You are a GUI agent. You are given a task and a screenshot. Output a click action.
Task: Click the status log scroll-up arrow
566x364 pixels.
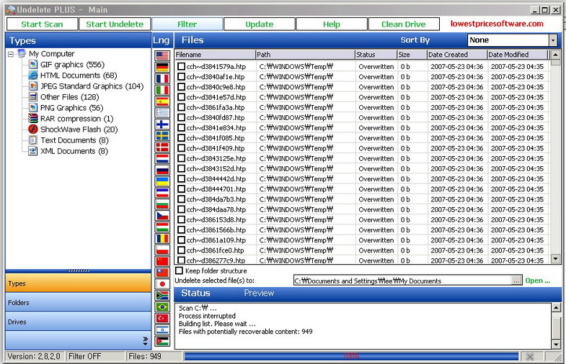pos(556,308)
